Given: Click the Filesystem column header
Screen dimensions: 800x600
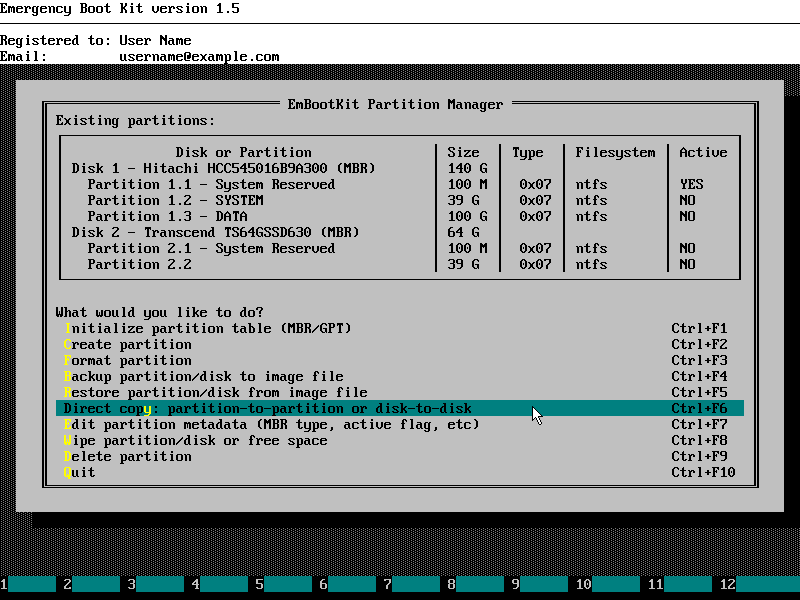Looking at the screenshot, I should (615, 153).
